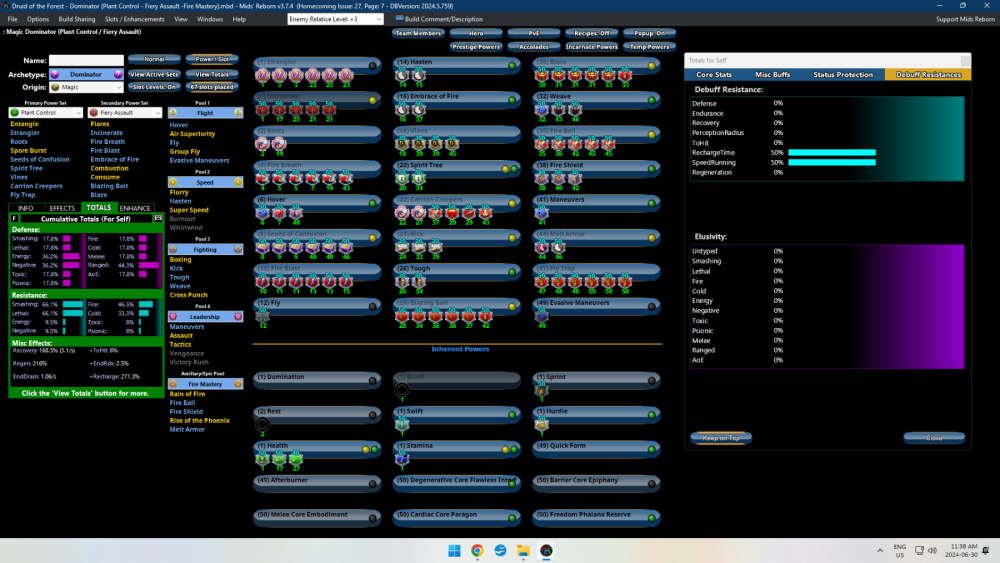The height and width of the screenshot is (563, 1000).
Task: Open the Pool 3 Fighting selector
Action: 205,250
